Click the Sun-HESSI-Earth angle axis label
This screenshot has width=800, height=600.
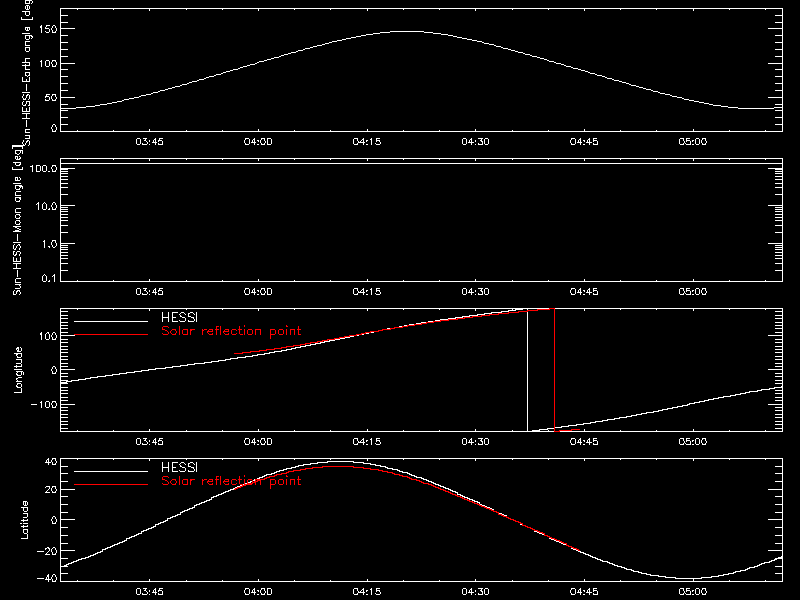pos(28,73)
